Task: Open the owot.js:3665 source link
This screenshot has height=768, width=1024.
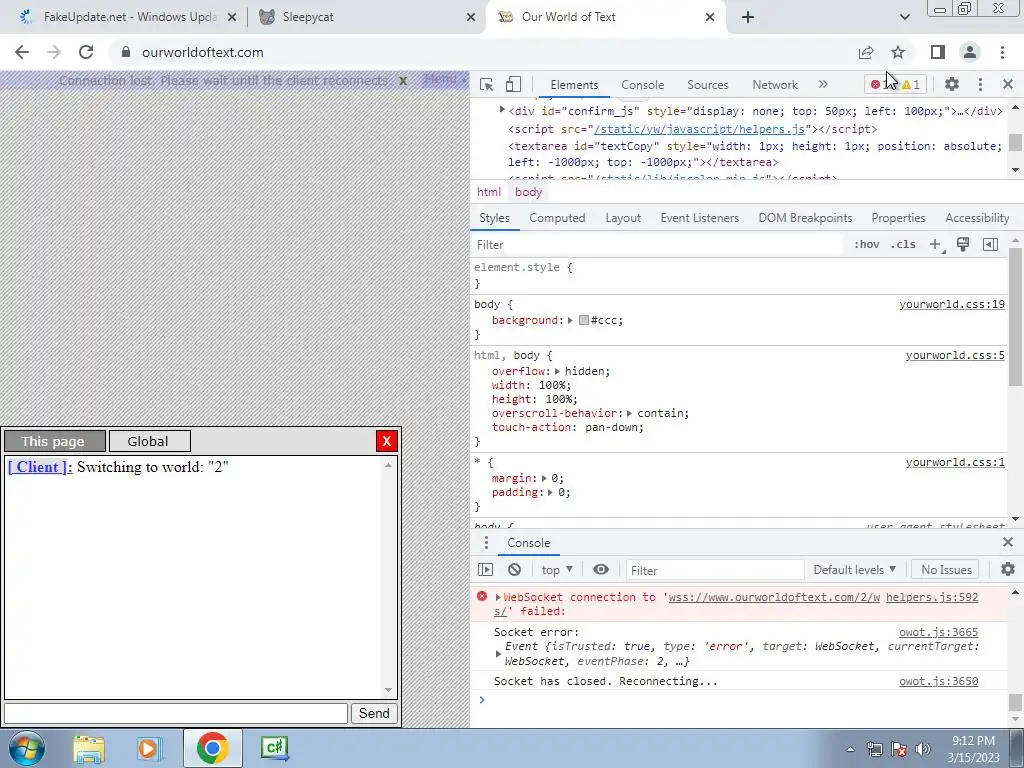Action: [938, 632]
